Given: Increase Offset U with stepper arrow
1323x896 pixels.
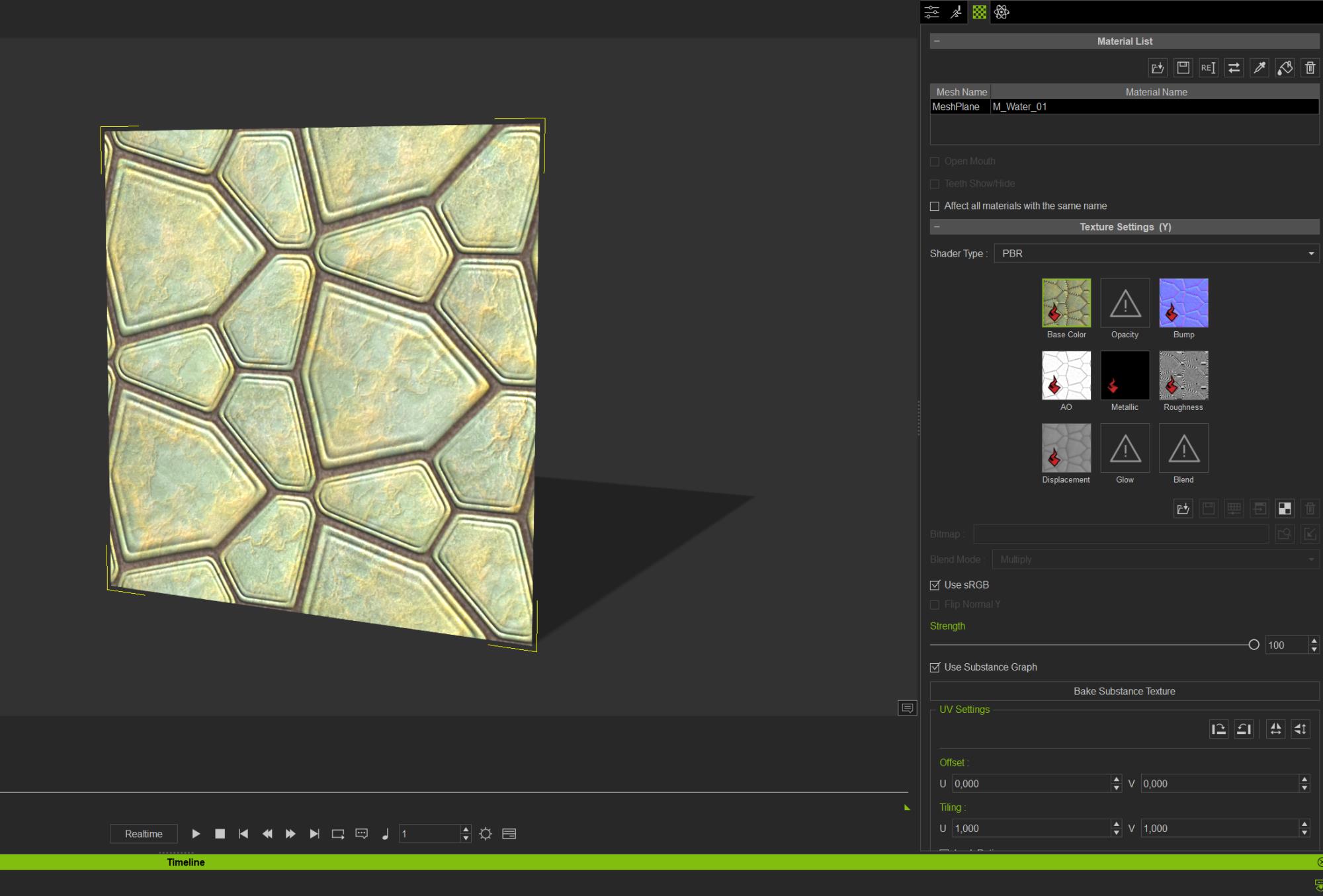Looking at the screenshot, I should pos(1117,779).
